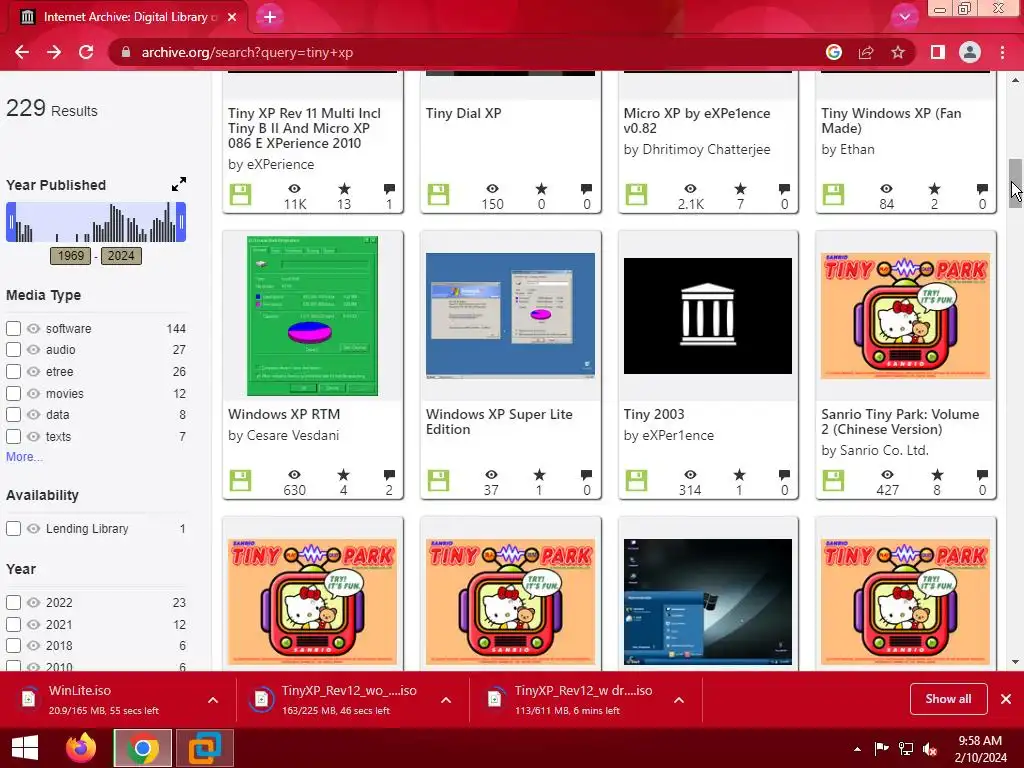Screen dimensions: 1024x768
Task: Show hidden system tray icons
Action: click(857, 748)
